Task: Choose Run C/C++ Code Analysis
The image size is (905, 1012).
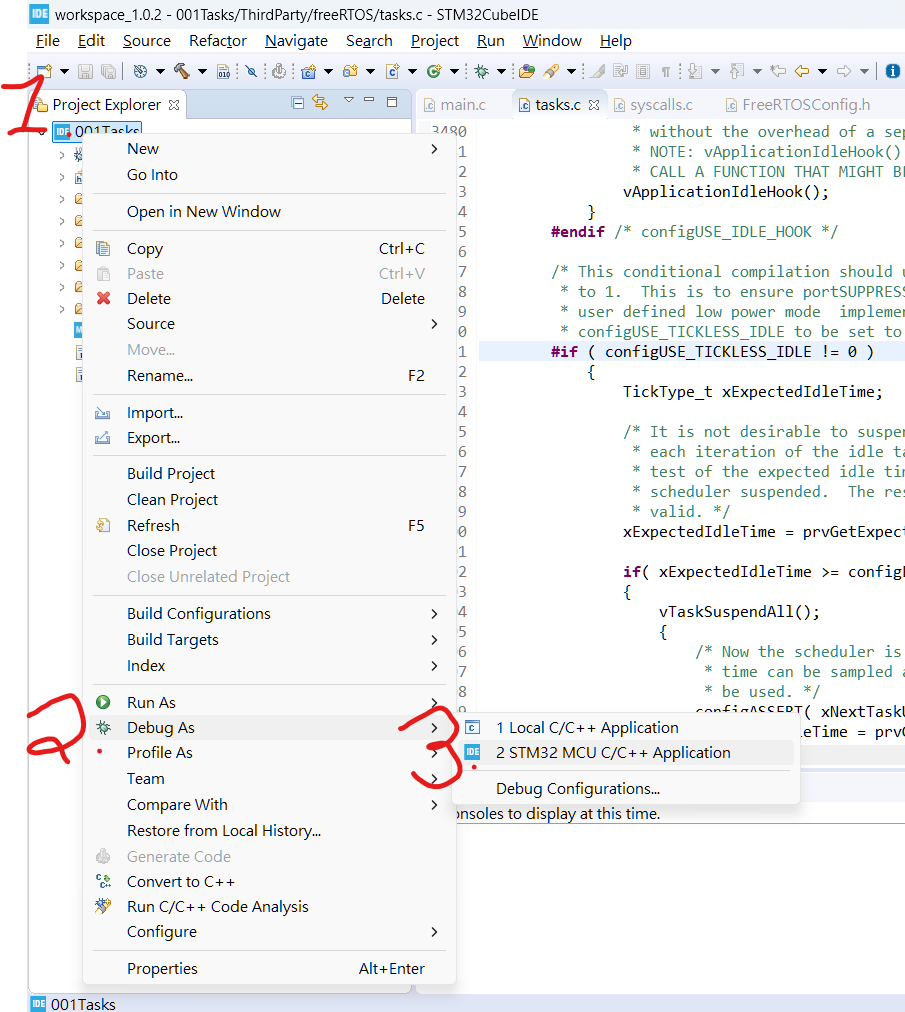Action: 218,907
